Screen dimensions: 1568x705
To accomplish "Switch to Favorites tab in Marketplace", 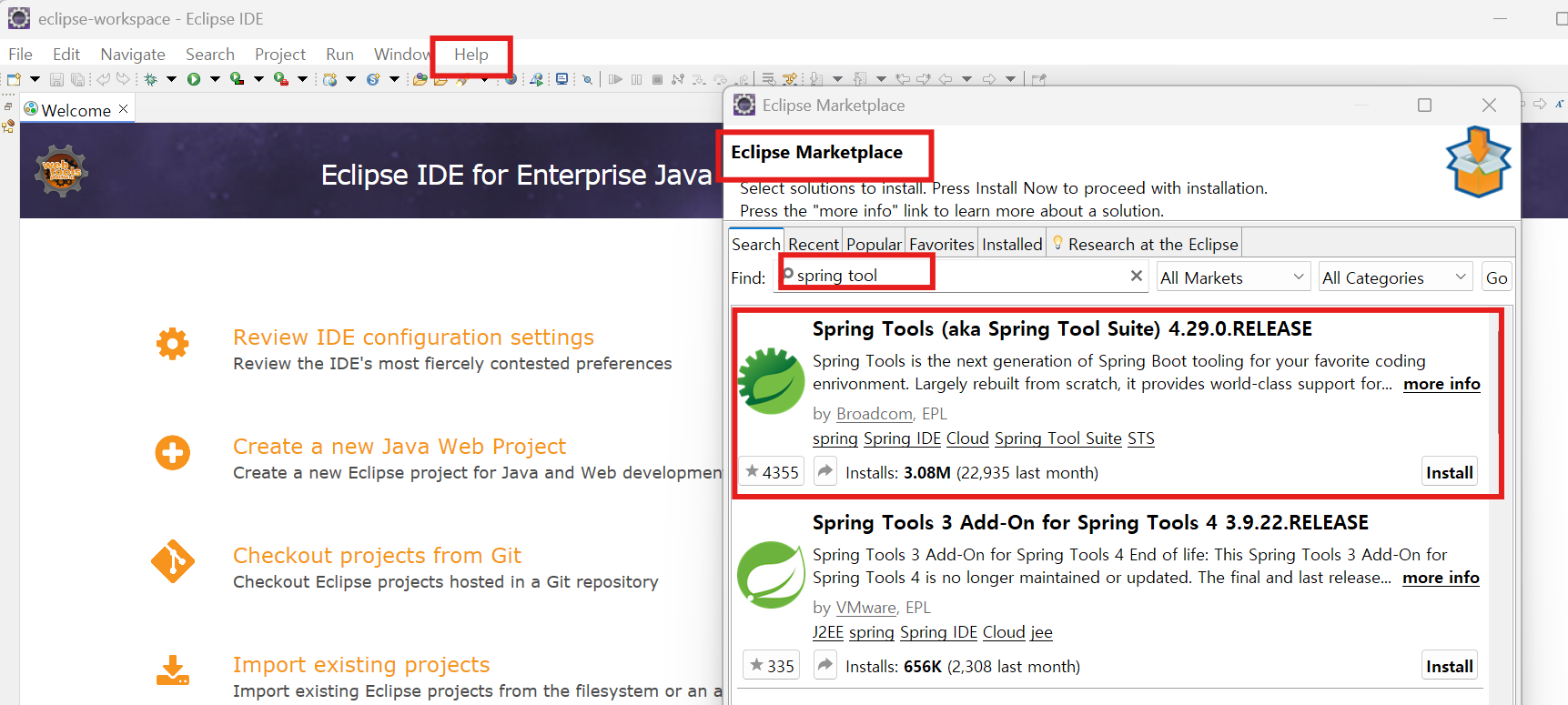I will [x=942, y=244].
